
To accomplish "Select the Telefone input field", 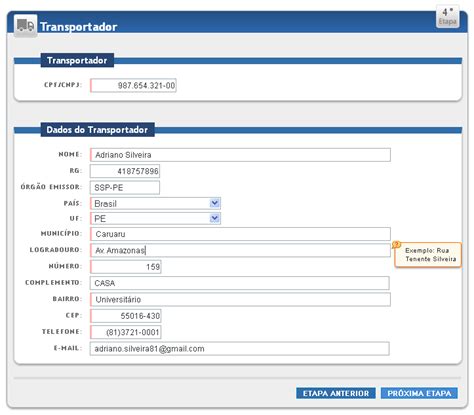I will [126, 332].
